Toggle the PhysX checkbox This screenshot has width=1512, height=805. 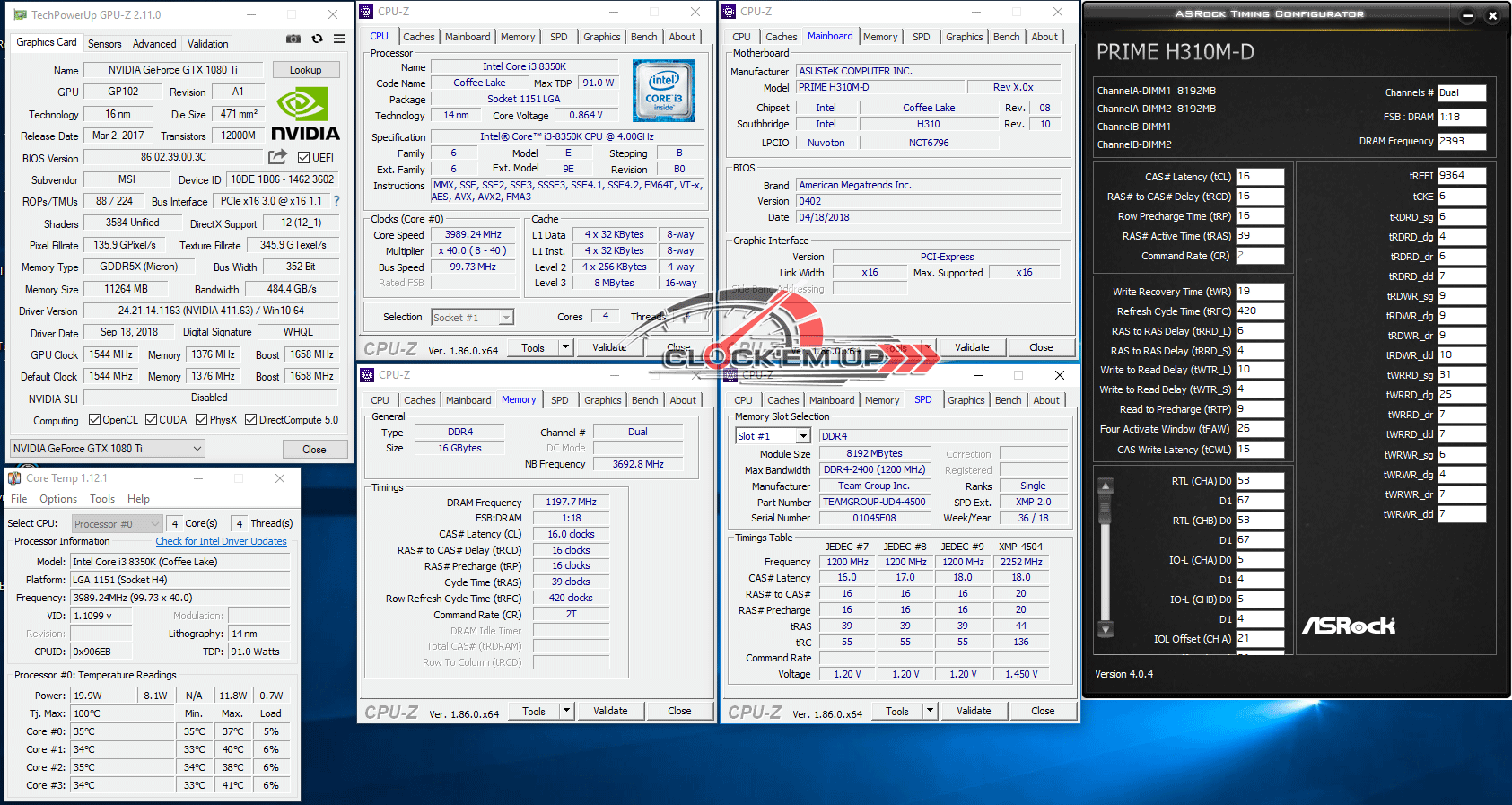[202, 420]
